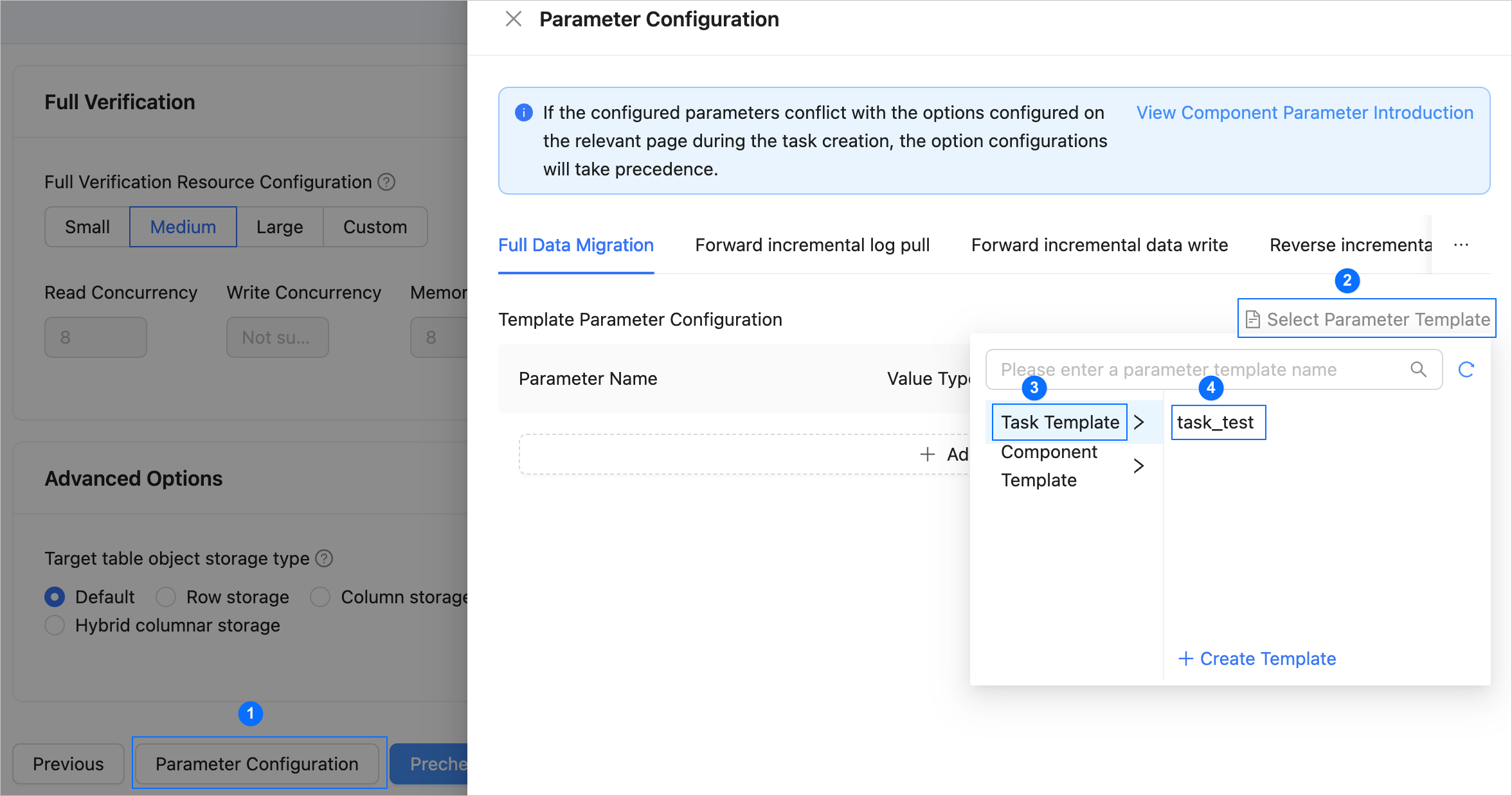
Task: Click the blue info icon in the notice banner
Action: tap(524, 113)
